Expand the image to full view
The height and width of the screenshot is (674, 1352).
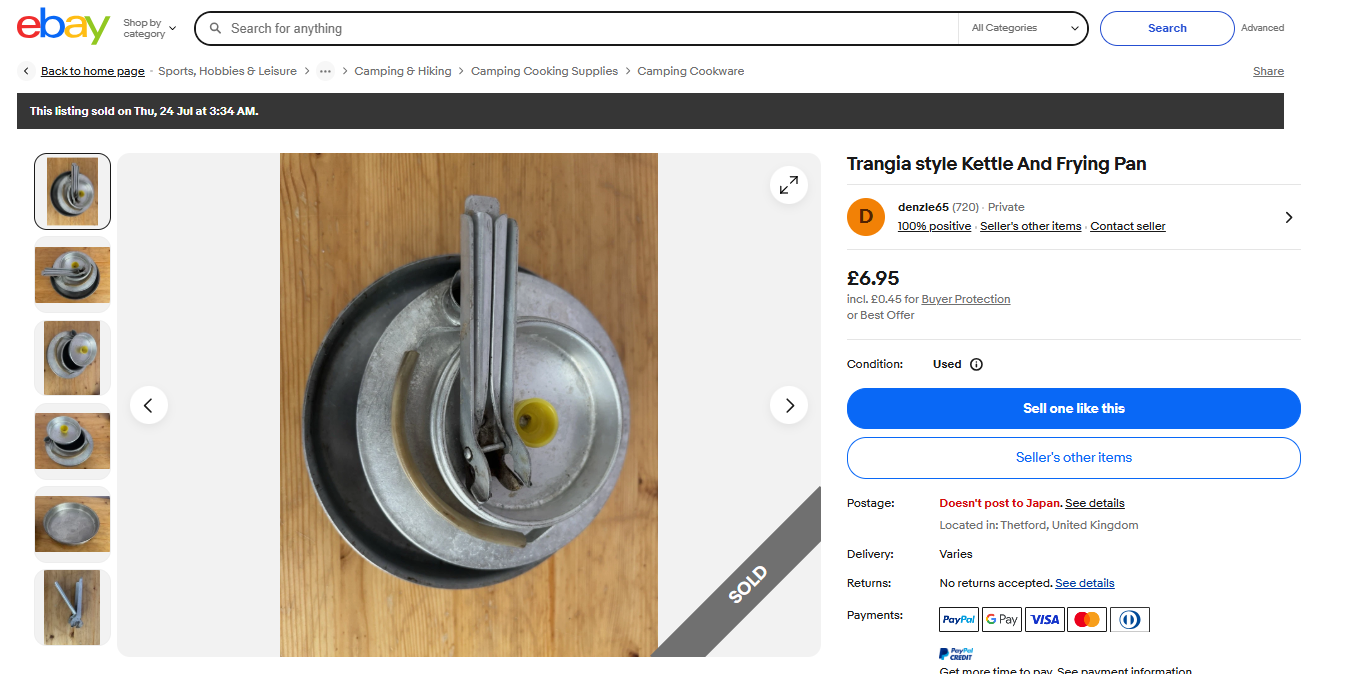789,185
